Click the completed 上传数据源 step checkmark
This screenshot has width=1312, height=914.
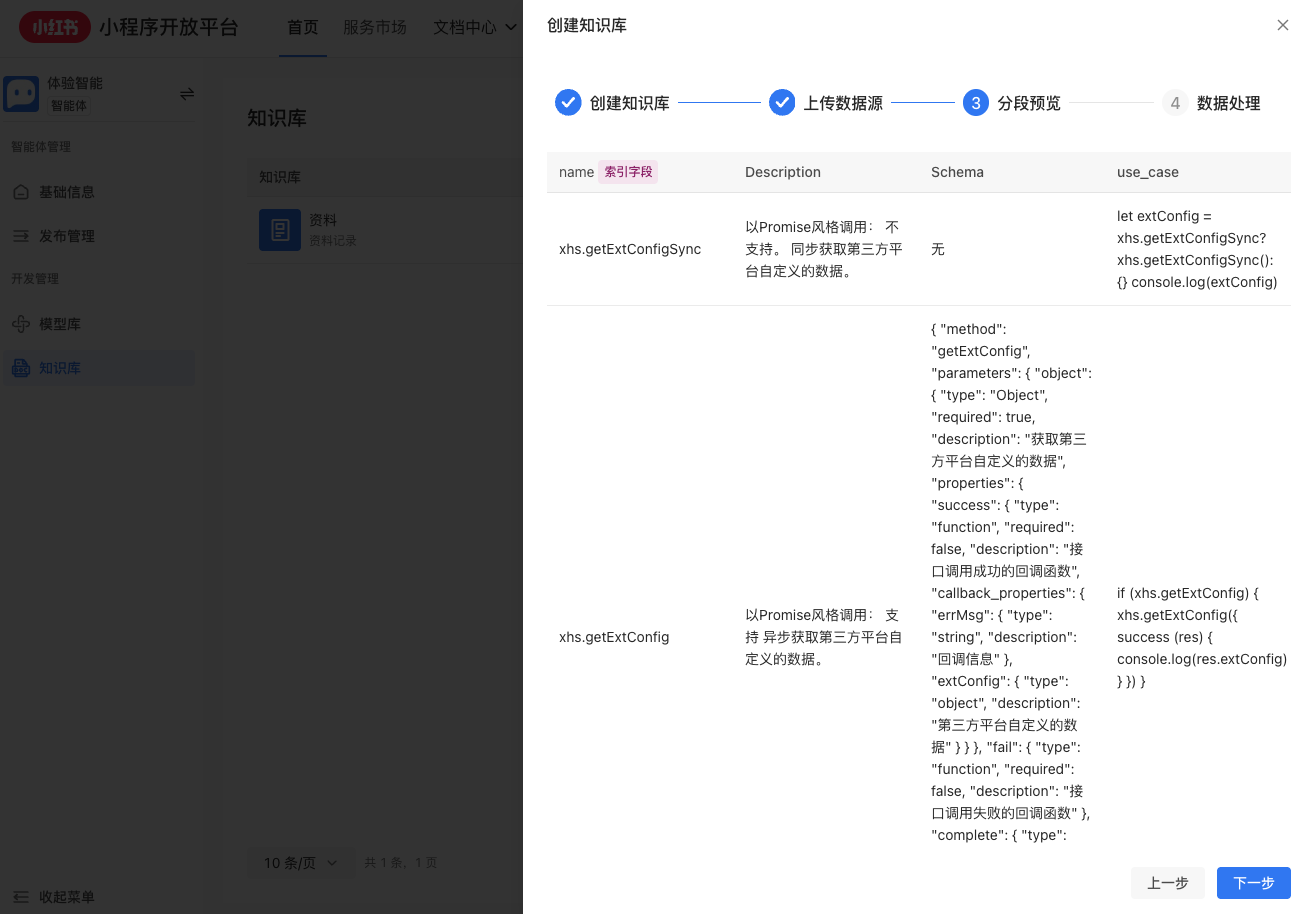tap(782, 102)
